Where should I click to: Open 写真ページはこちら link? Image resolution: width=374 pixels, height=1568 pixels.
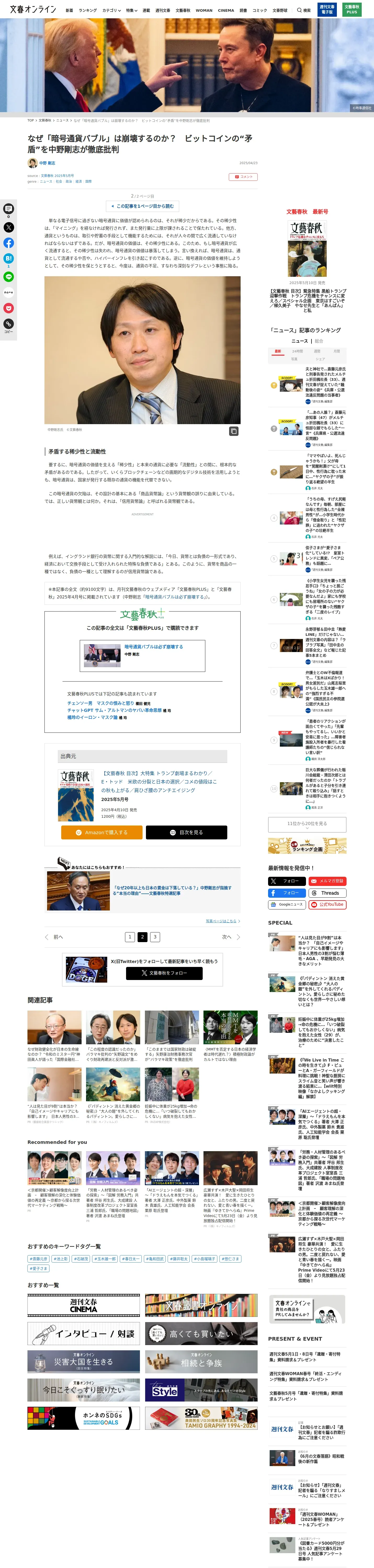[x=223, y=921]
